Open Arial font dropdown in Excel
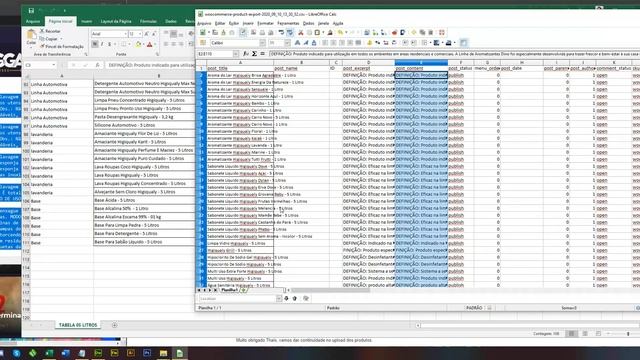The image size is (640, 360). click(x=125, y=34)
